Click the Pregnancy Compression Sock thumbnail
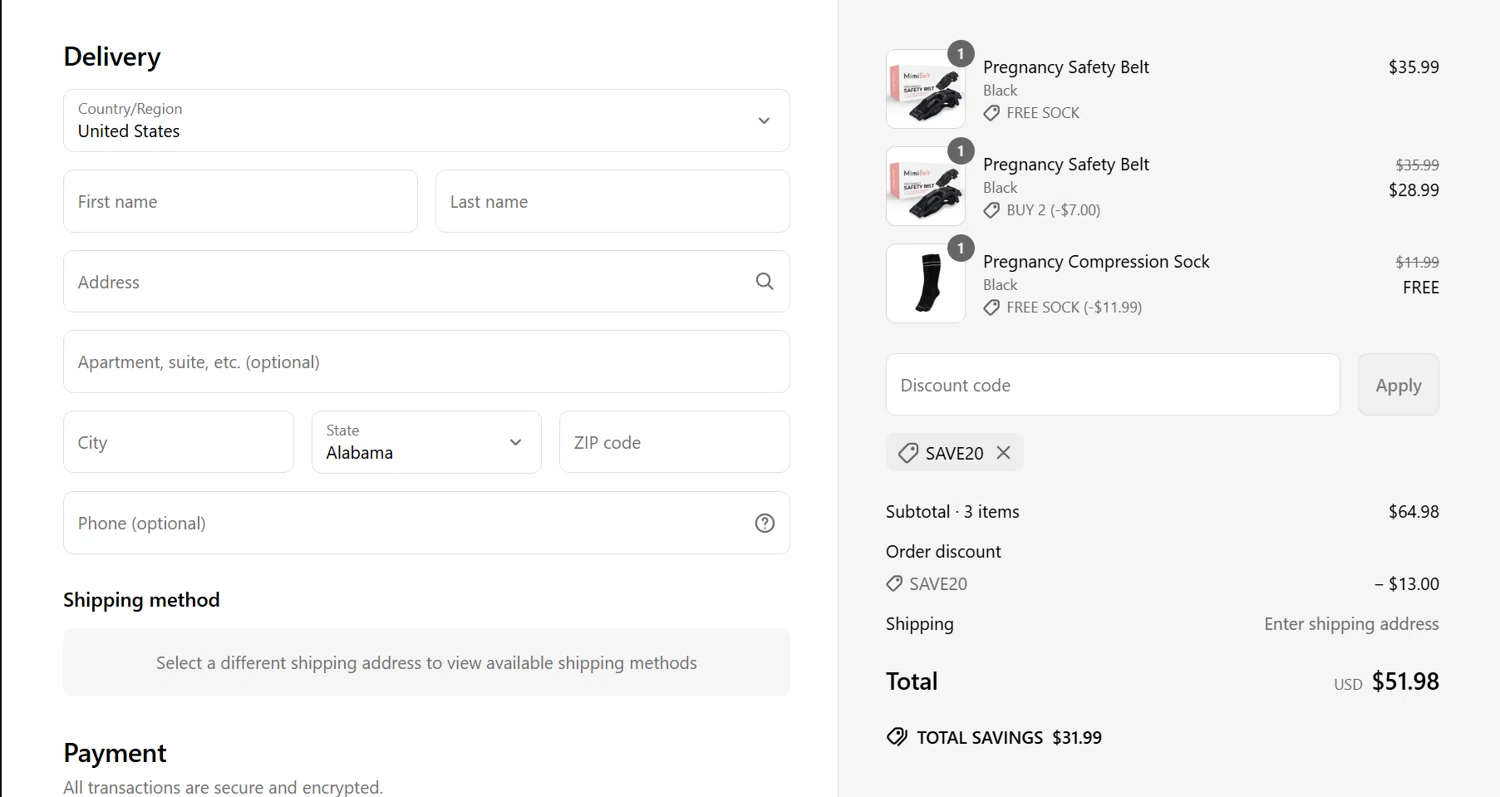The width and height of the screenshot is (1500, 797). [x=925, y=284]
